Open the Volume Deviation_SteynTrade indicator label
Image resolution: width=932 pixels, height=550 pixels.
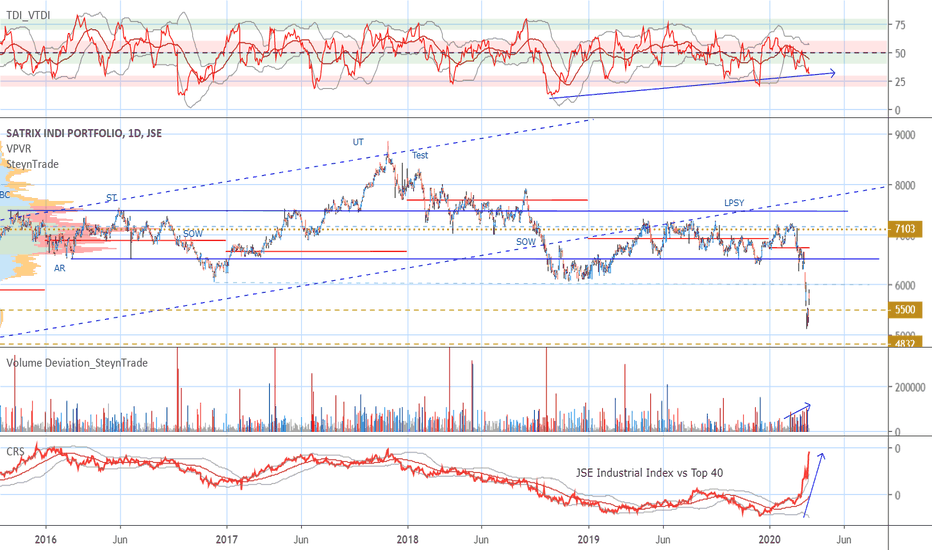(x=77, y=363)
